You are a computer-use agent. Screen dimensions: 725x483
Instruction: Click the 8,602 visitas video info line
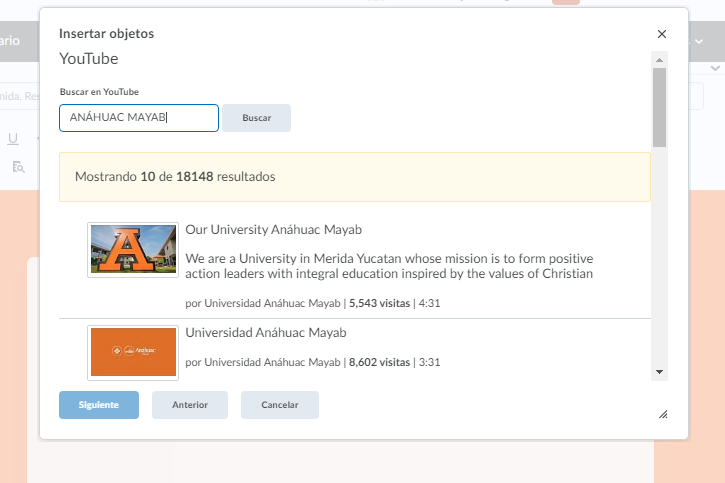313,362
